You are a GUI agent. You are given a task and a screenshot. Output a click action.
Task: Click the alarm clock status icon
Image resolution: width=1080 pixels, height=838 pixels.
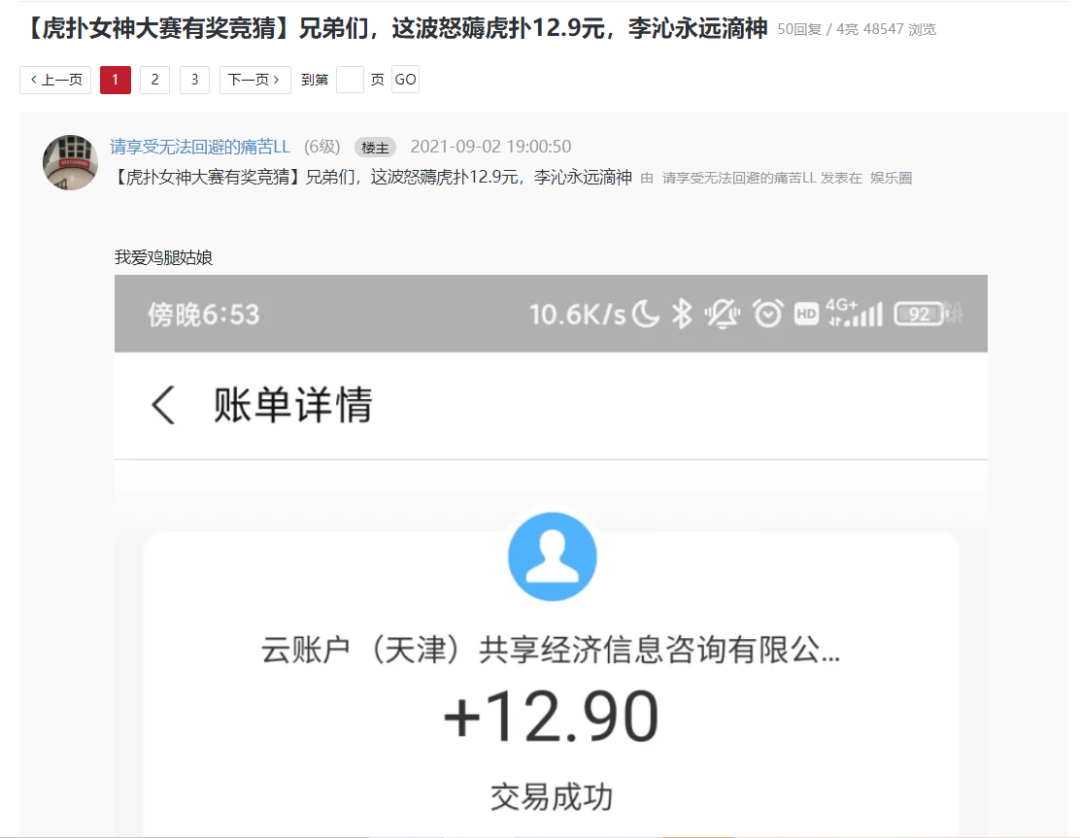[768, 314]
